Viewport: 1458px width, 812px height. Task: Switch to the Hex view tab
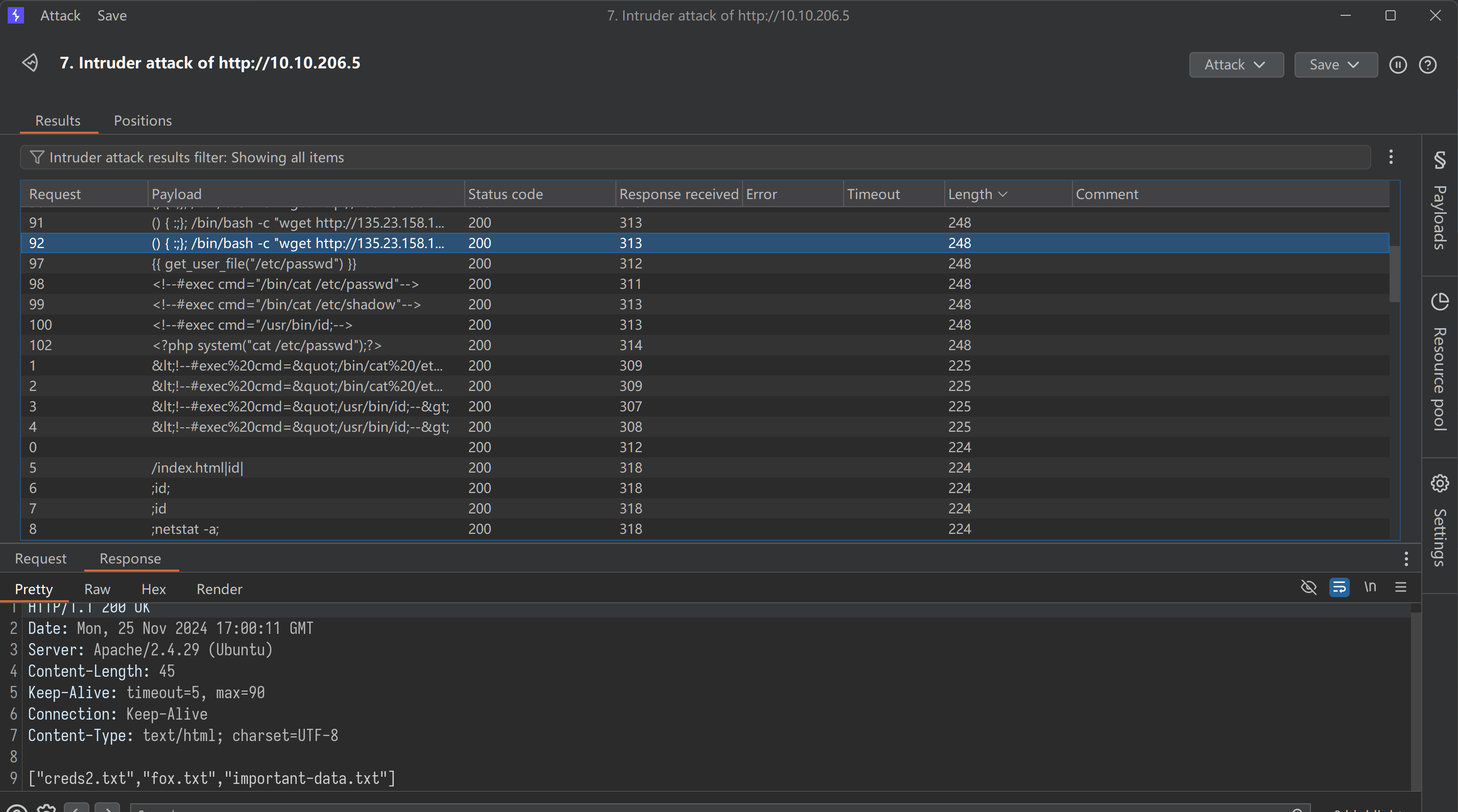(x=153, y=589)
